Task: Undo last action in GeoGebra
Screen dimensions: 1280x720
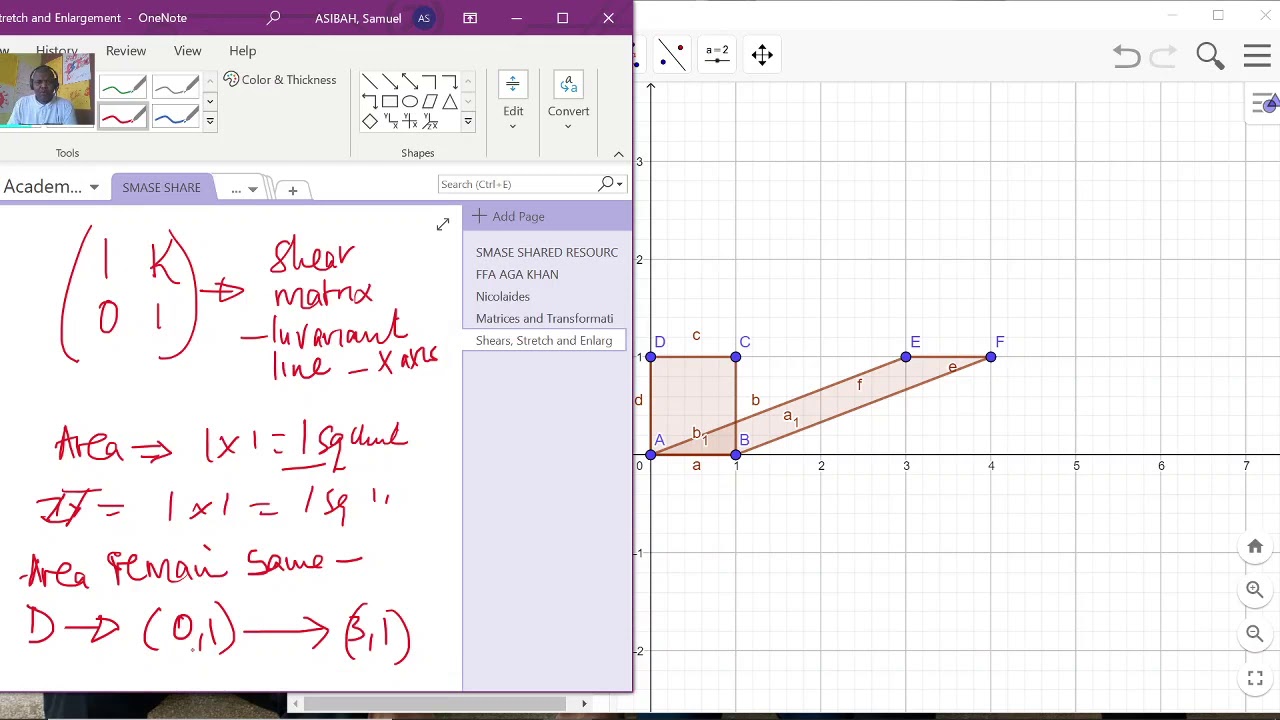Action: tap(1126, 56)
